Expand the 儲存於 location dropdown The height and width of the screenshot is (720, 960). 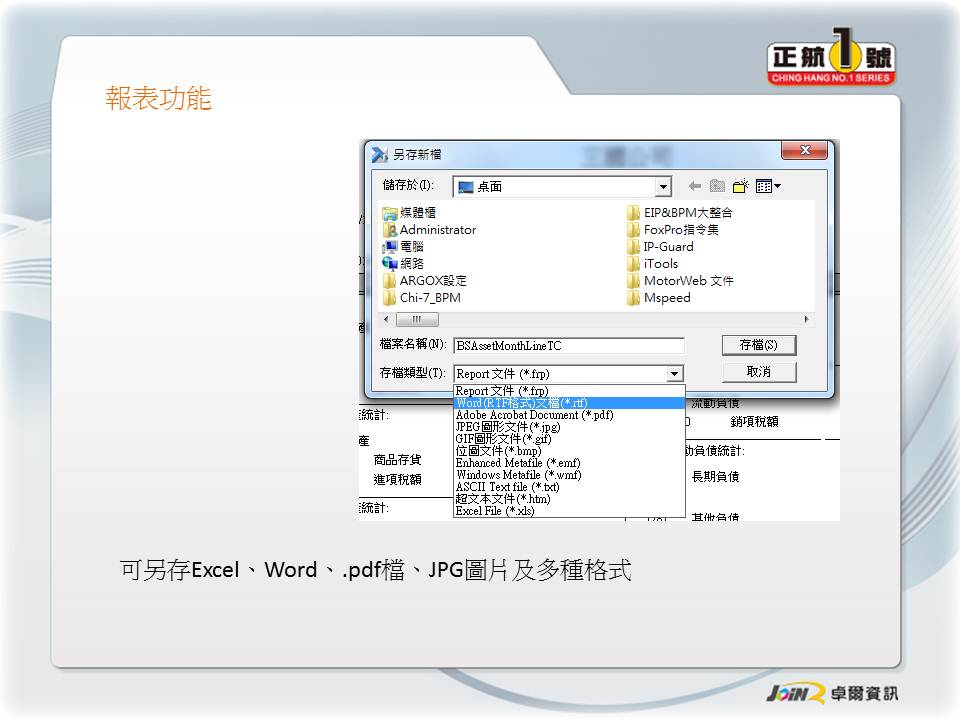click(x=663, y=187)
